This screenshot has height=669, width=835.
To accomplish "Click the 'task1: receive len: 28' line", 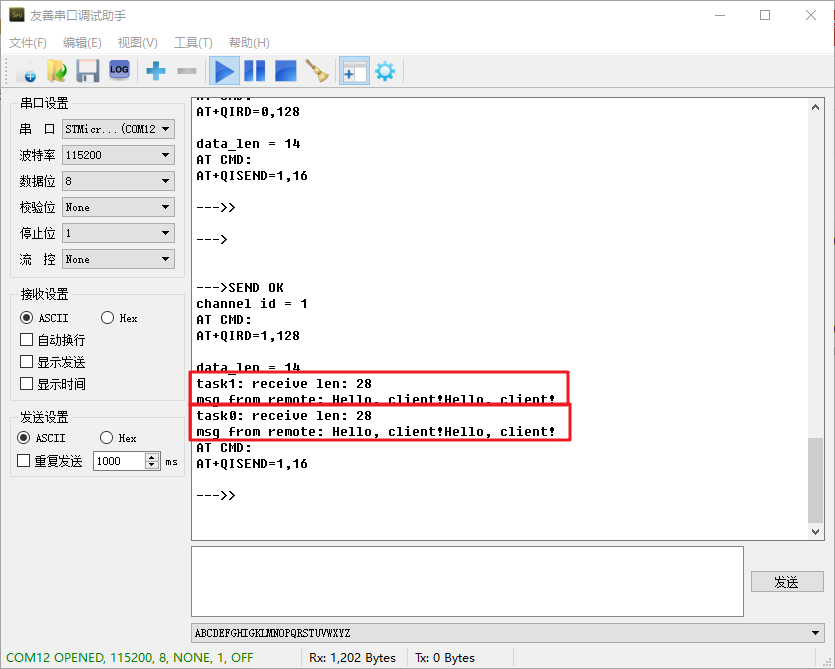I will coord(284,384).
